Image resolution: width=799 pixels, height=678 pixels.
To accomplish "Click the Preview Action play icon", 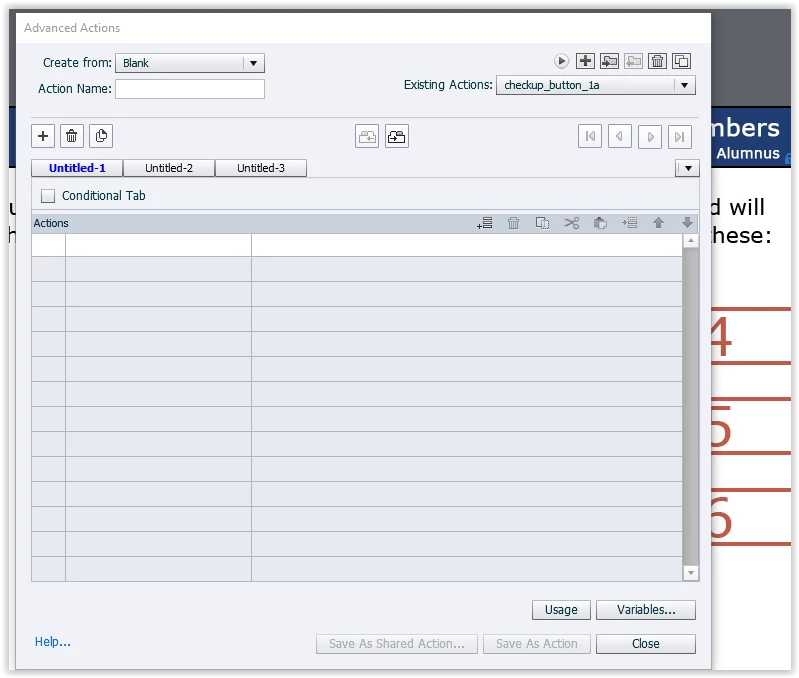I will click(561, 61).
